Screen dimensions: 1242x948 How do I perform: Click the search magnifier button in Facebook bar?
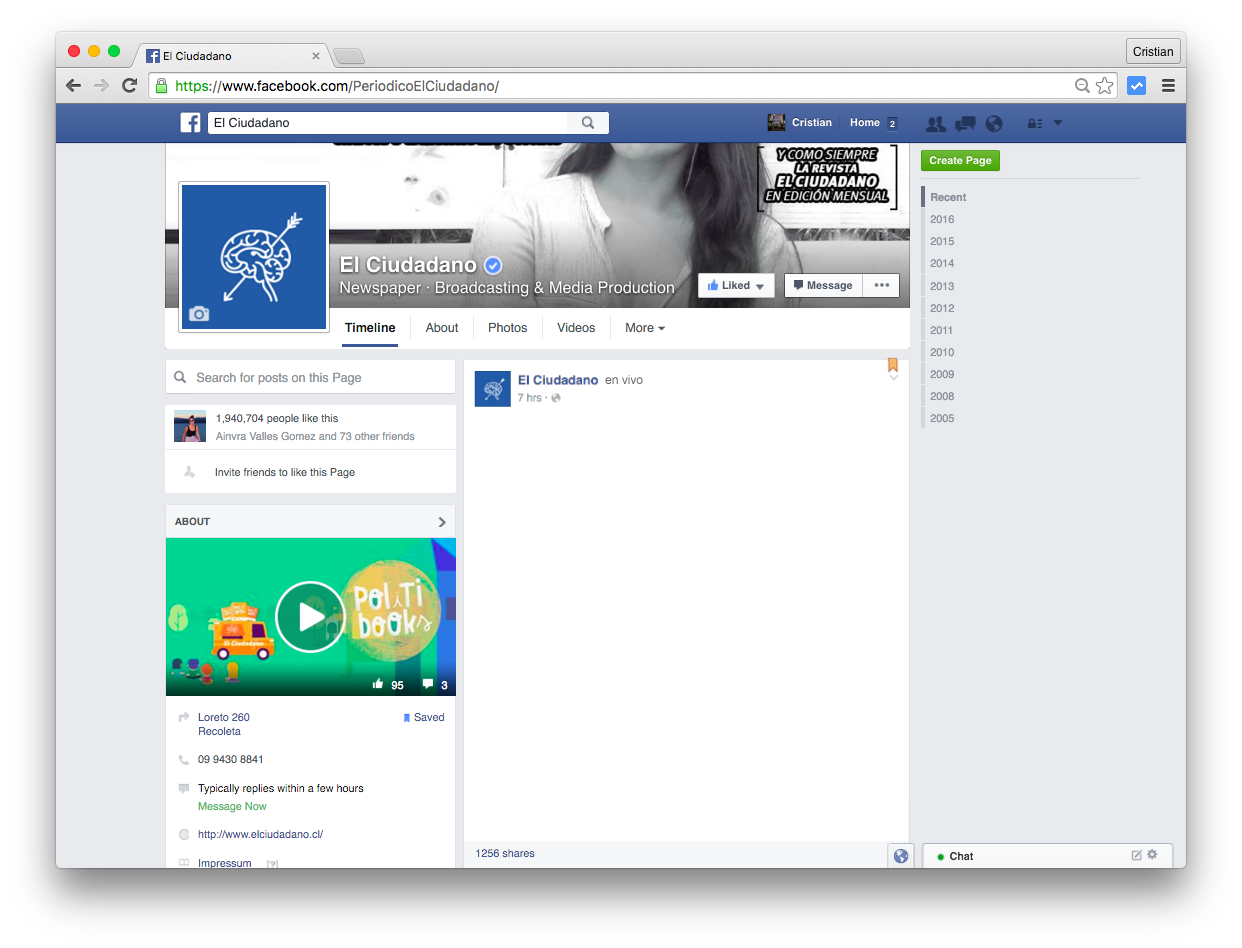point(588,123)
